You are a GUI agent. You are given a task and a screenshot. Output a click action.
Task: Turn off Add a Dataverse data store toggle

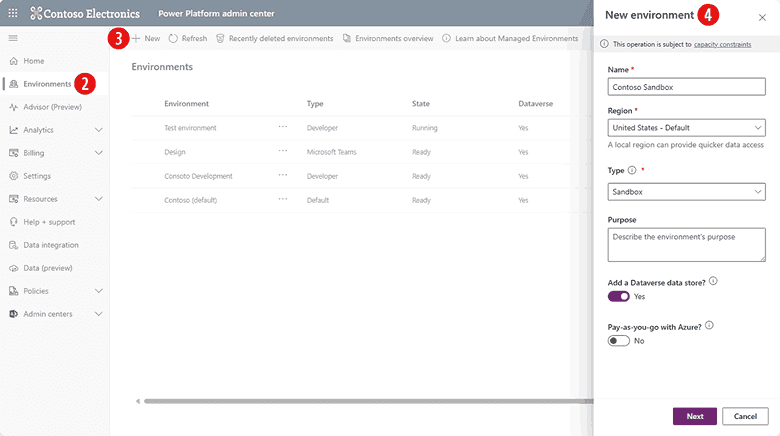point(618,297)
